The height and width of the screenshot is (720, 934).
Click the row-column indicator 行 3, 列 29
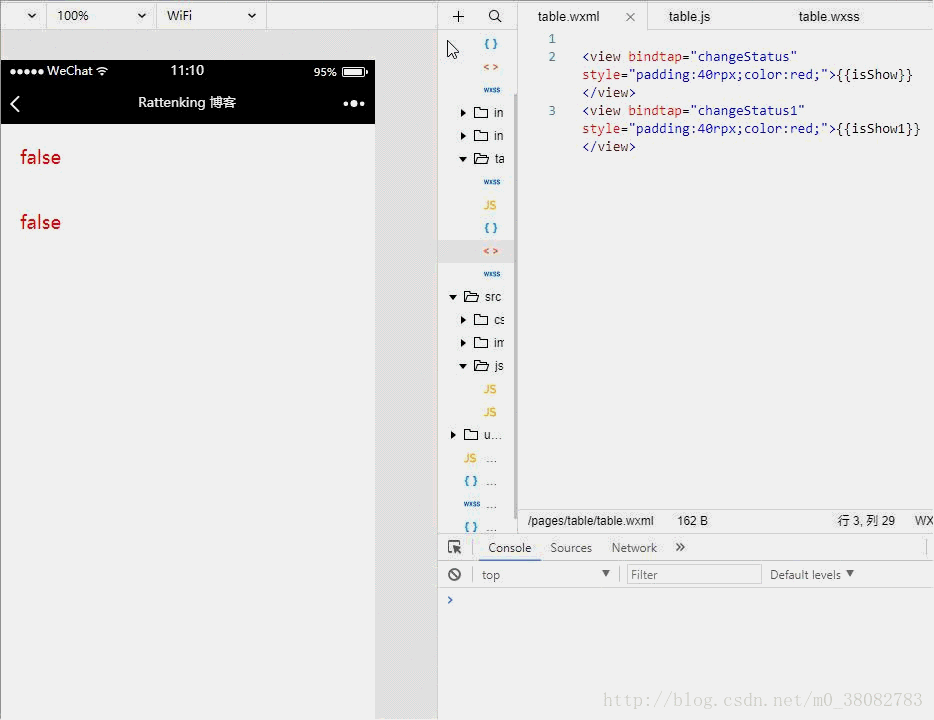(865, 521)
